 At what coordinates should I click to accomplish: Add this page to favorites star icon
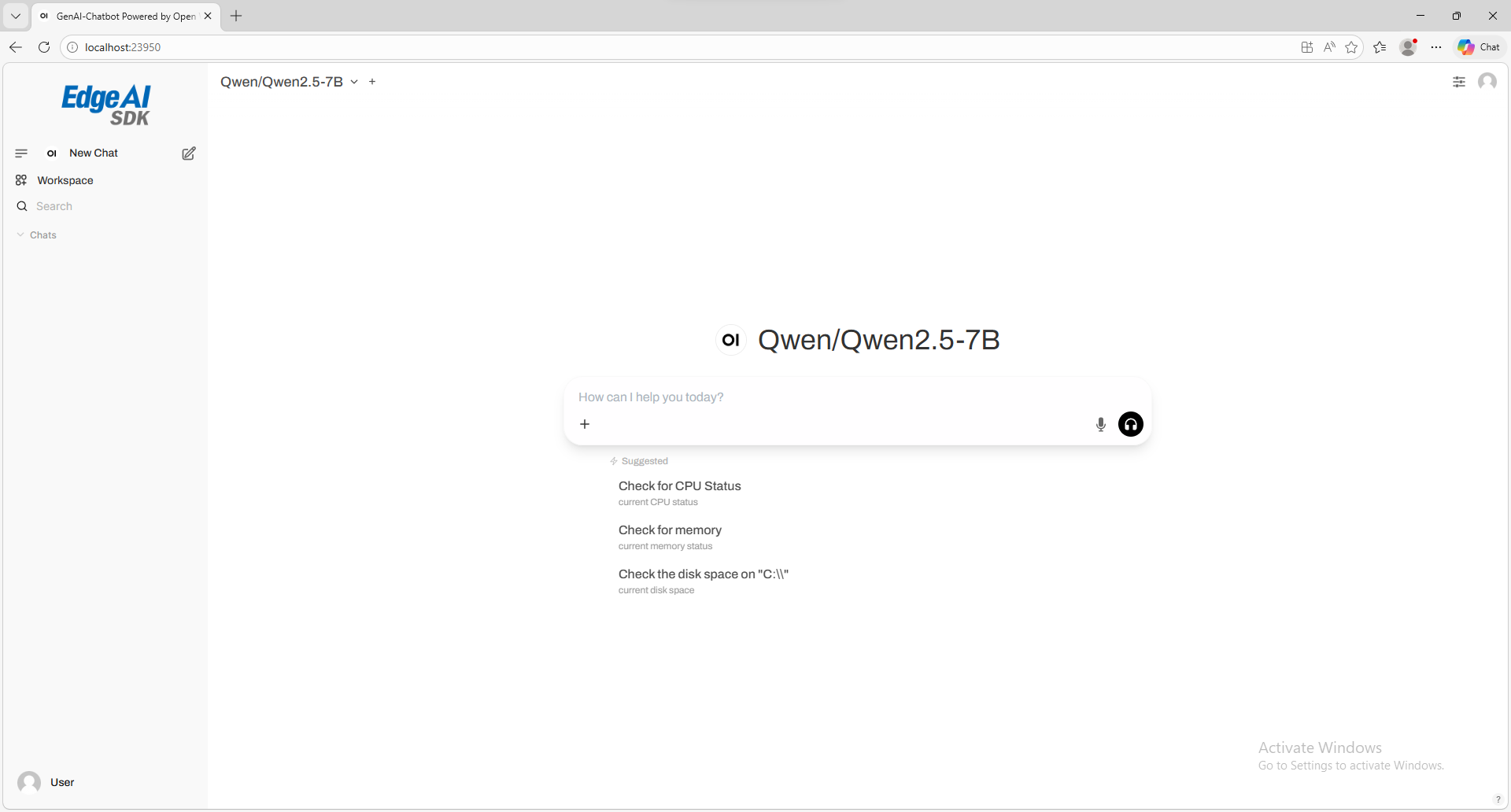[x=1351, y=47]
